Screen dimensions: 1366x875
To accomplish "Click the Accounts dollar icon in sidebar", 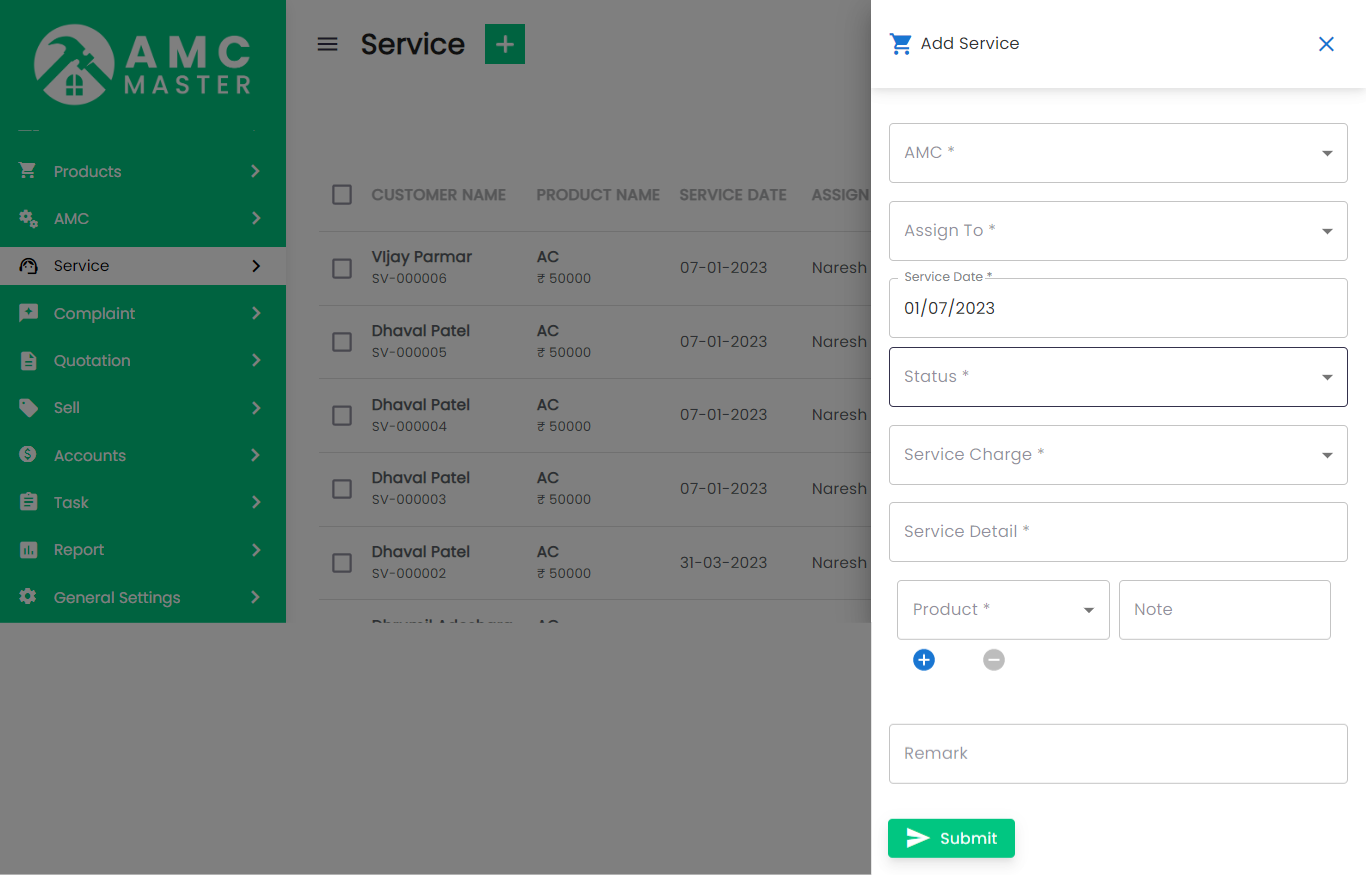I will coord(28,455).
